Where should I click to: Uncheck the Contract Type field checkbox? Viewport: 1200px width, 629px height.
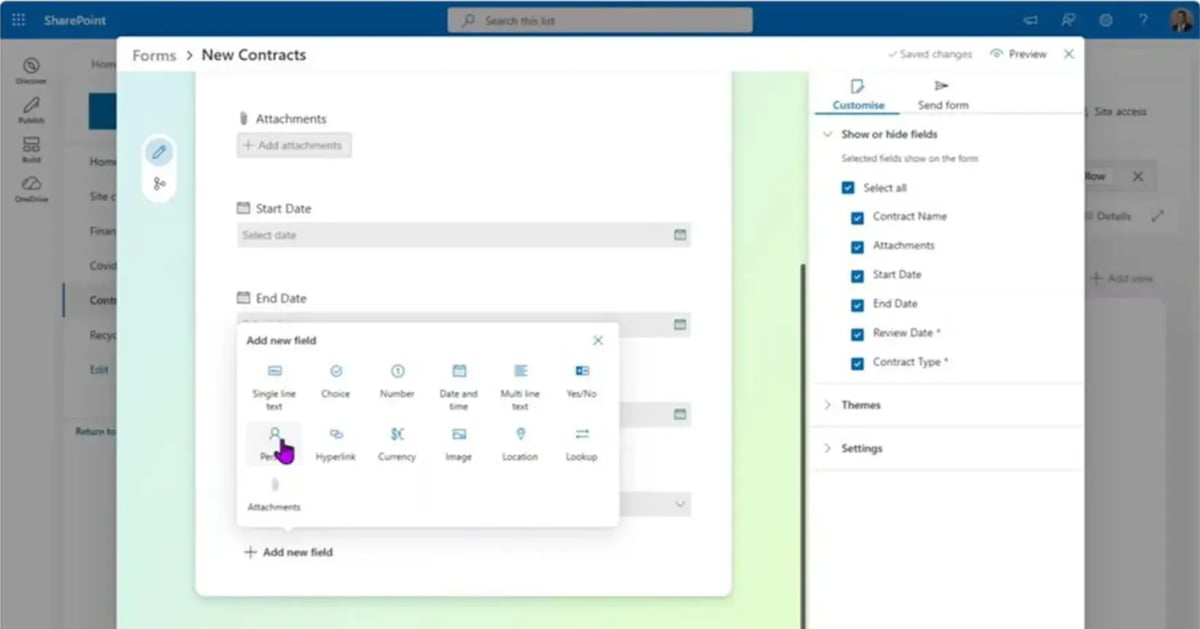coord(857,363)
